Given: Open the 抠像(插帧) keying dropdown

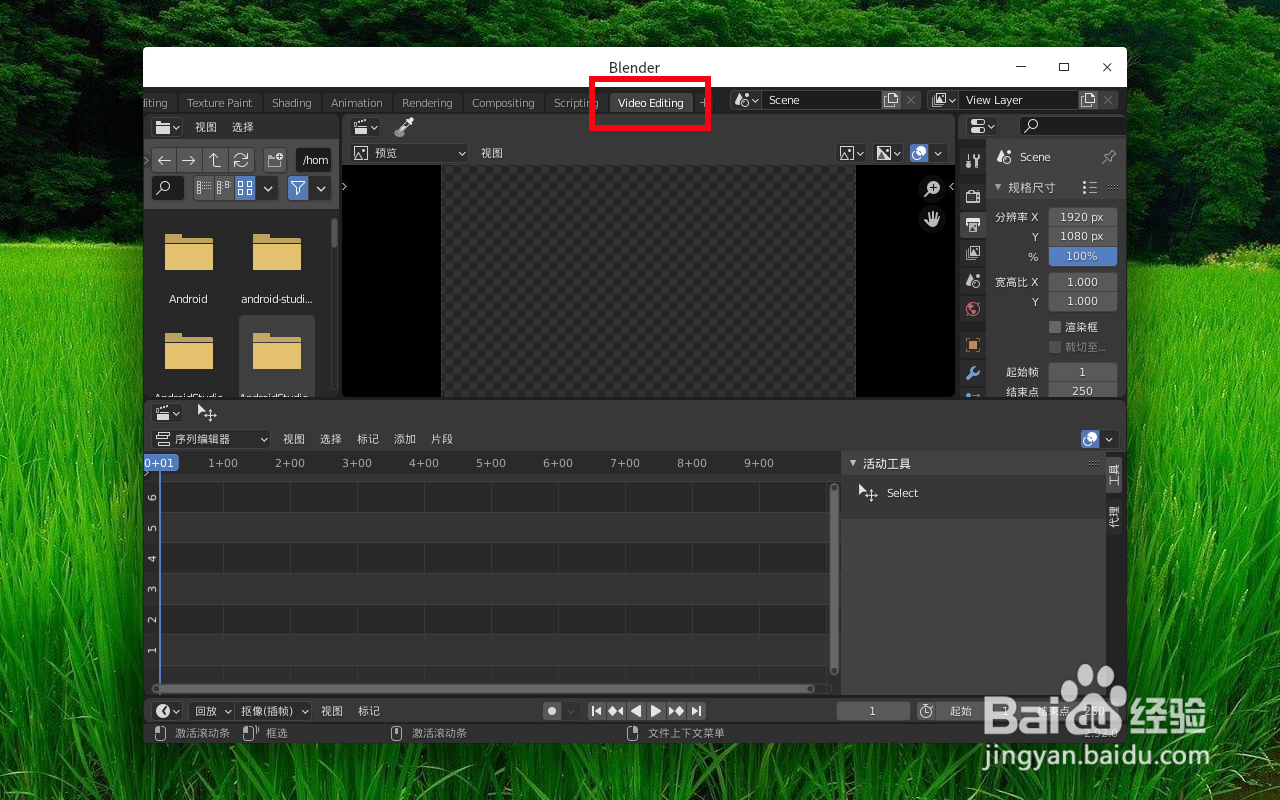Looking at the screenshot, I should click(x=275, y=711).
